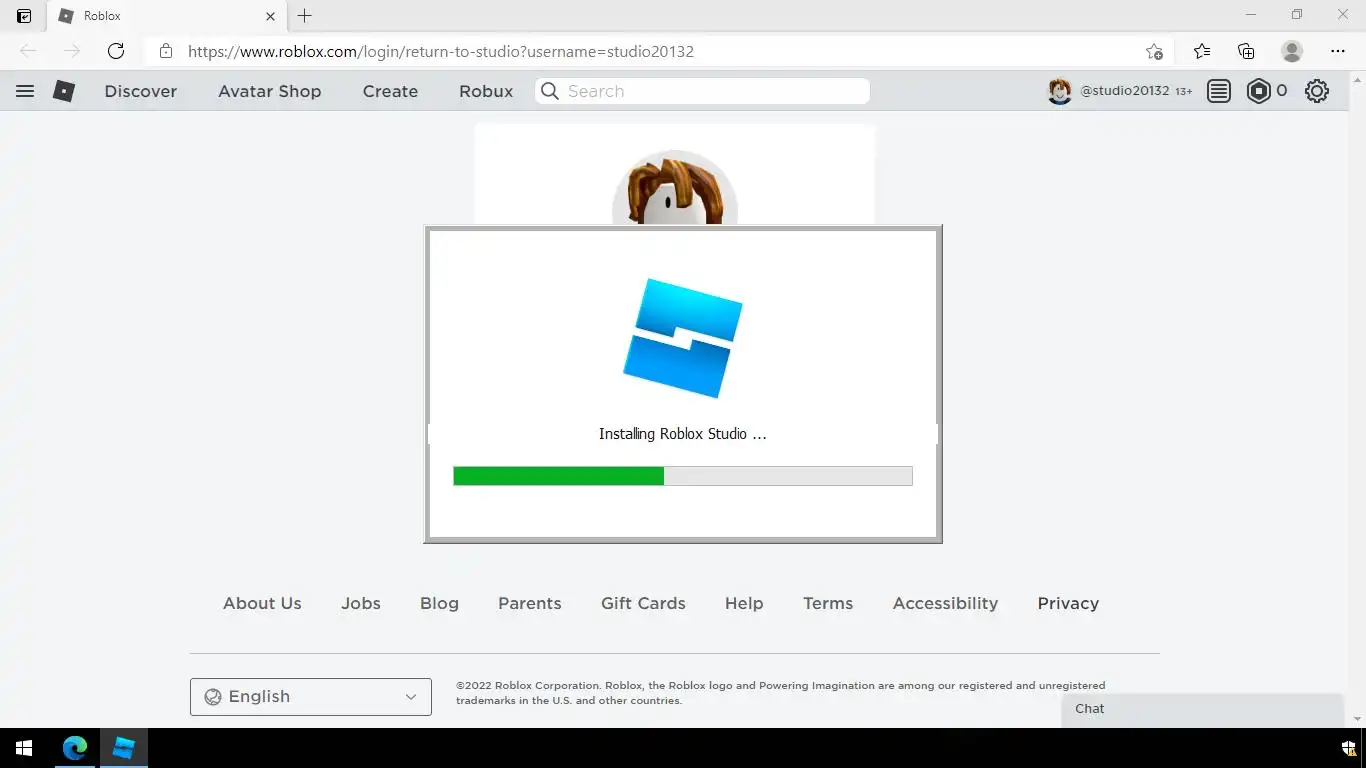Open a new browser tab
The image size is (1366, 768).
coord(305,16)
